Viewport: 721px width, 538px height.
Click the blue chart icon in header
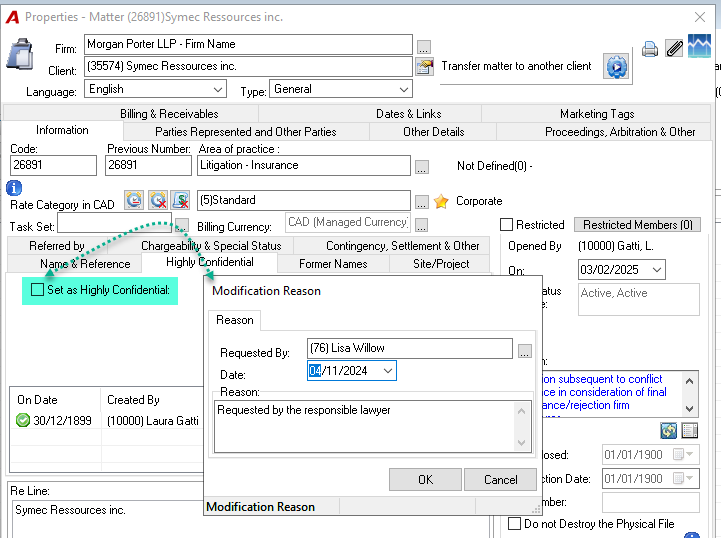point(699,46)
